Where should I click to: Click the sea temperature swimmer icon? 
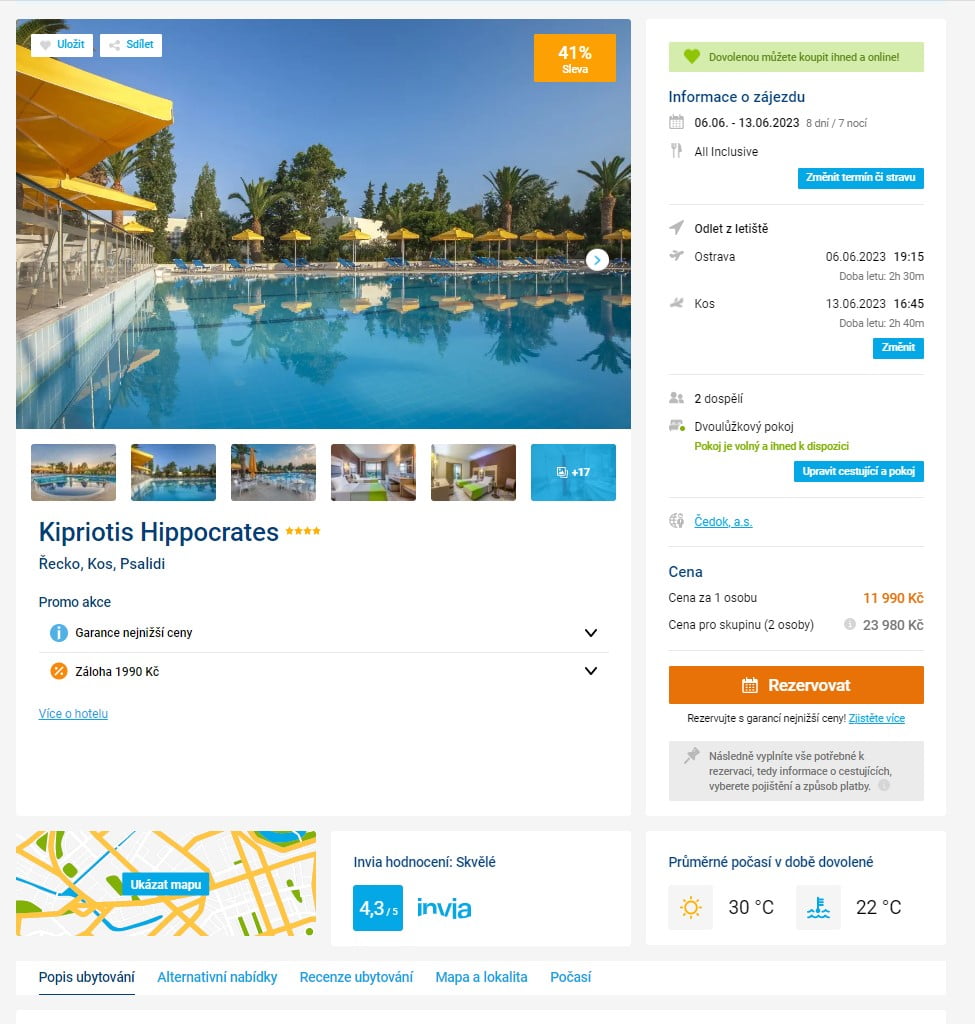(x=818, y=907)
